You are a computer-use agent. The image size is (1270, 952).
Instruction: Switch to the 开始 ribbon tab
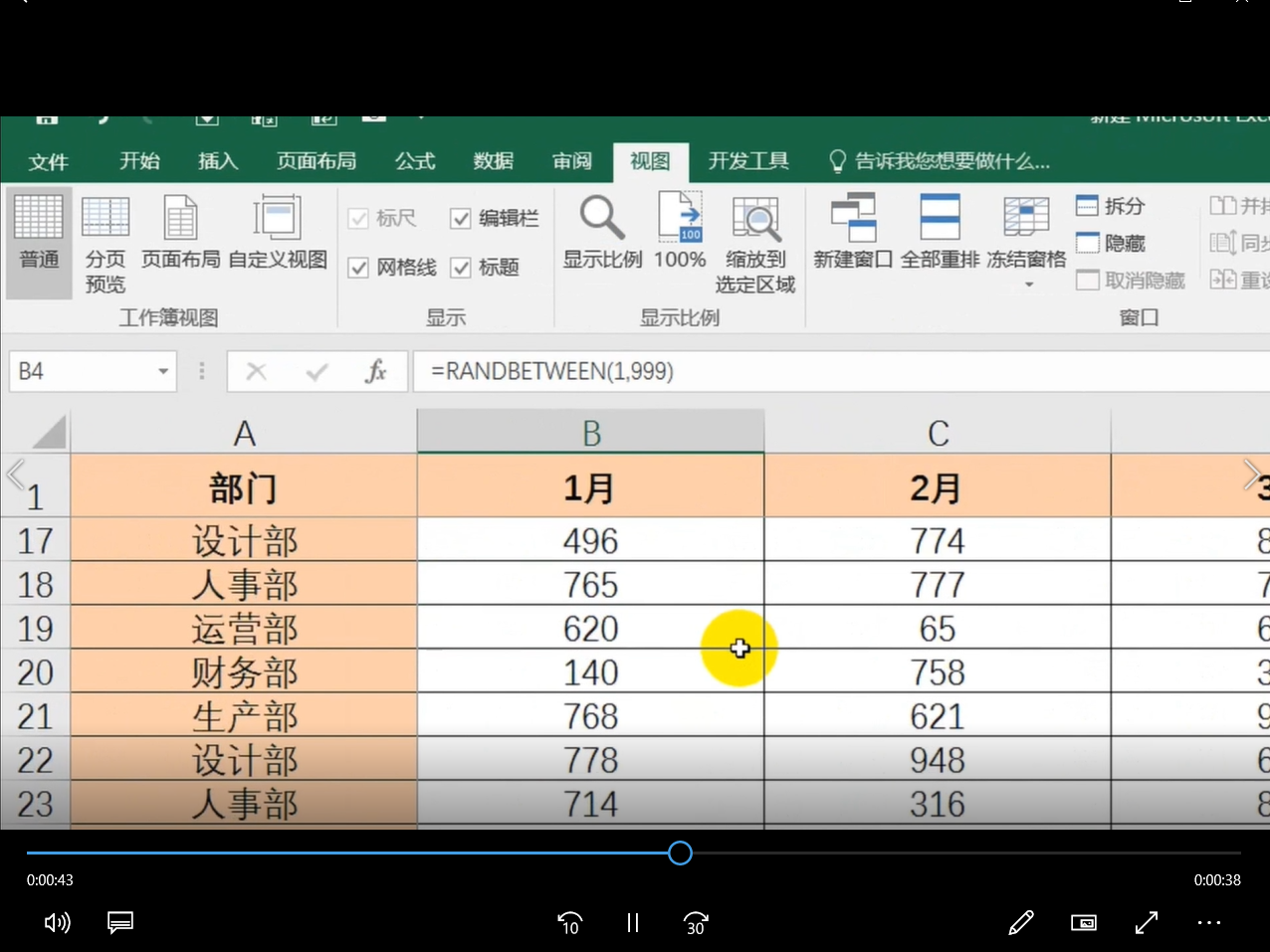(x=138, y=160)
